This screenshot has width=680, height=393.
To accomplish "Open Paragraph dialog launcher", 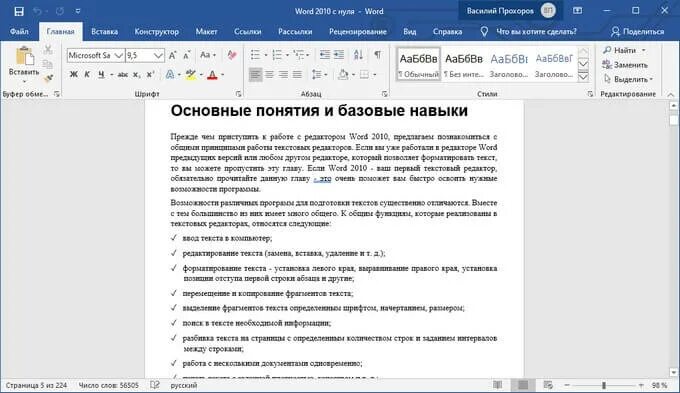I will (384, 94).
